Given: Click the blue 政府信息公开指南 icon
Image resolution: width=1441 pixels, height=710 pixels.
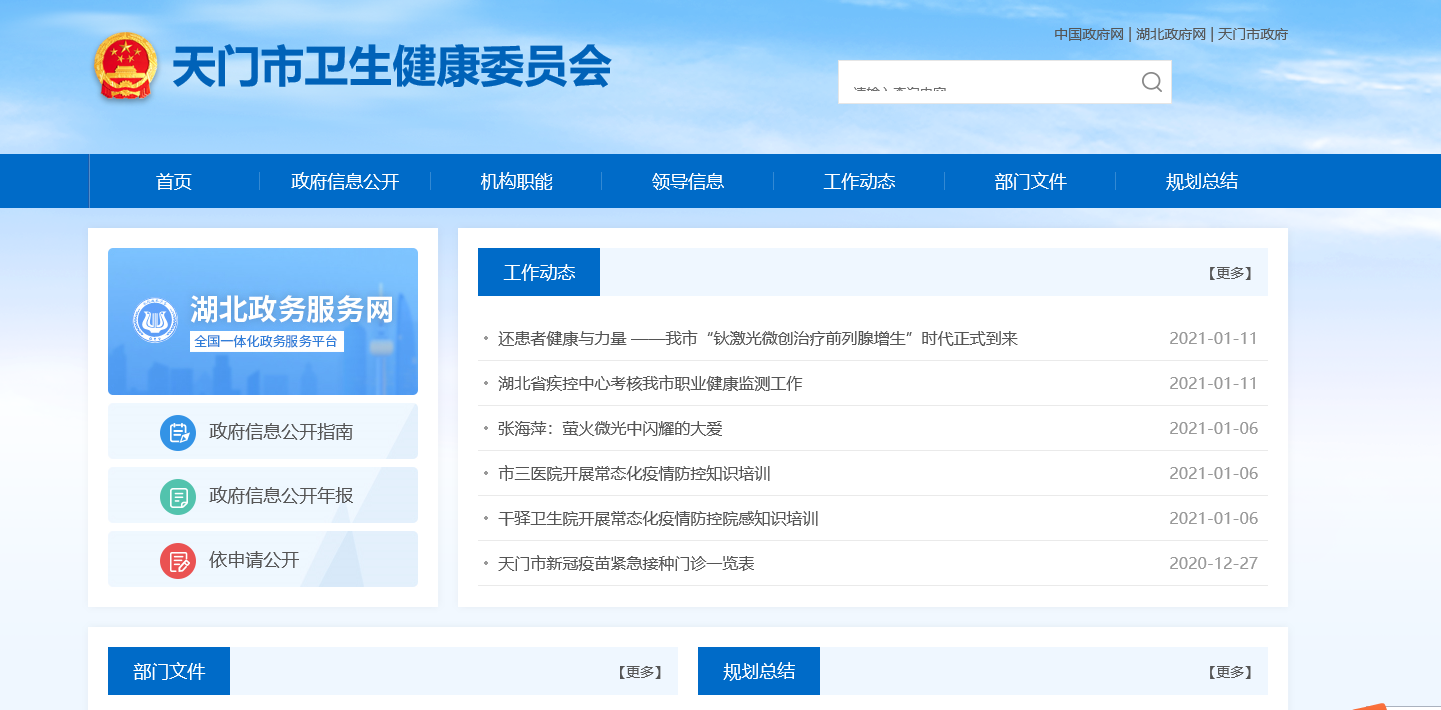Looking at the screenshot, I should [178, 432].
